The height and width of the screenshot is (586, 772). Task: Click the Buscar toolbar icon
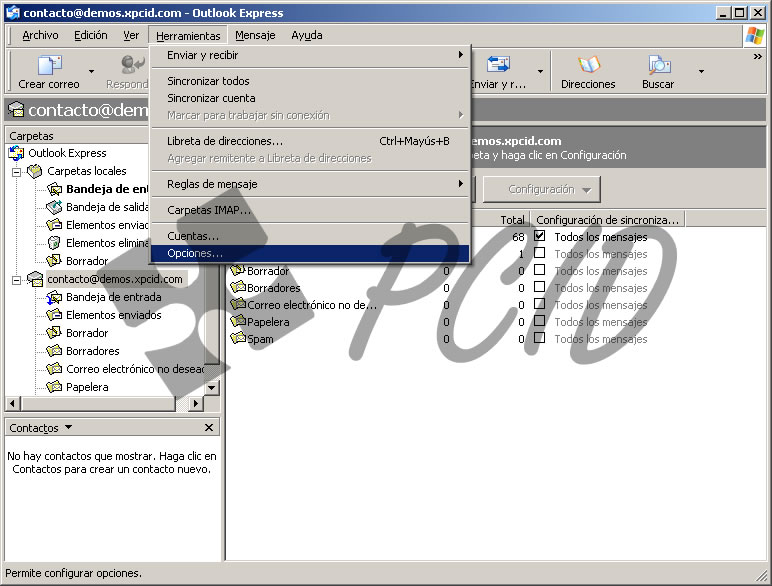click(659, 65)
